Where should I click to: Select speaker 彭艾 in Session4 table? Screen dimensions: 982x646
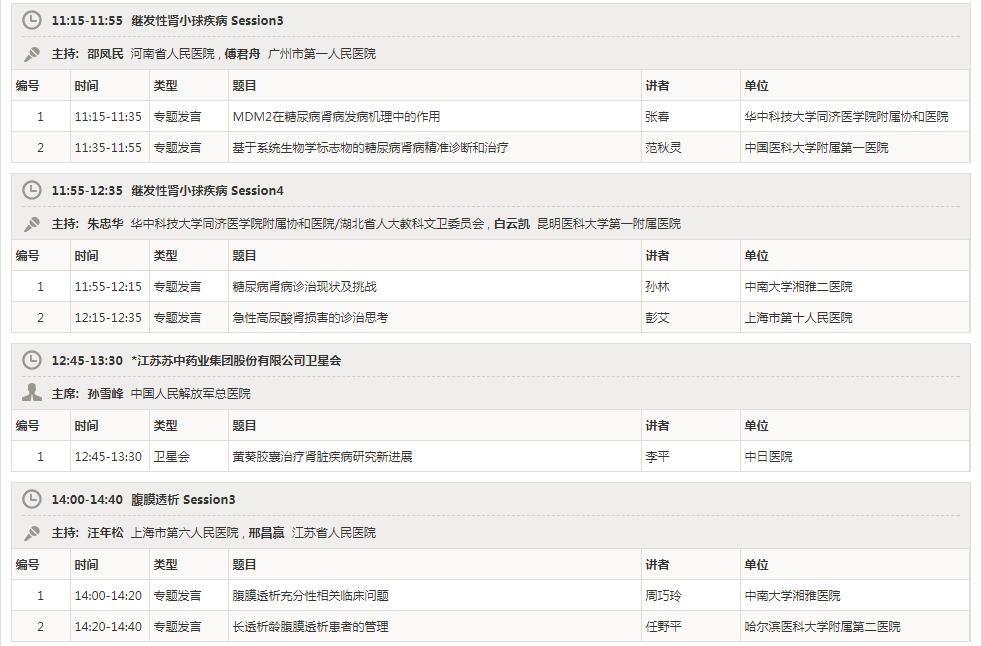[x=660, y=317]
